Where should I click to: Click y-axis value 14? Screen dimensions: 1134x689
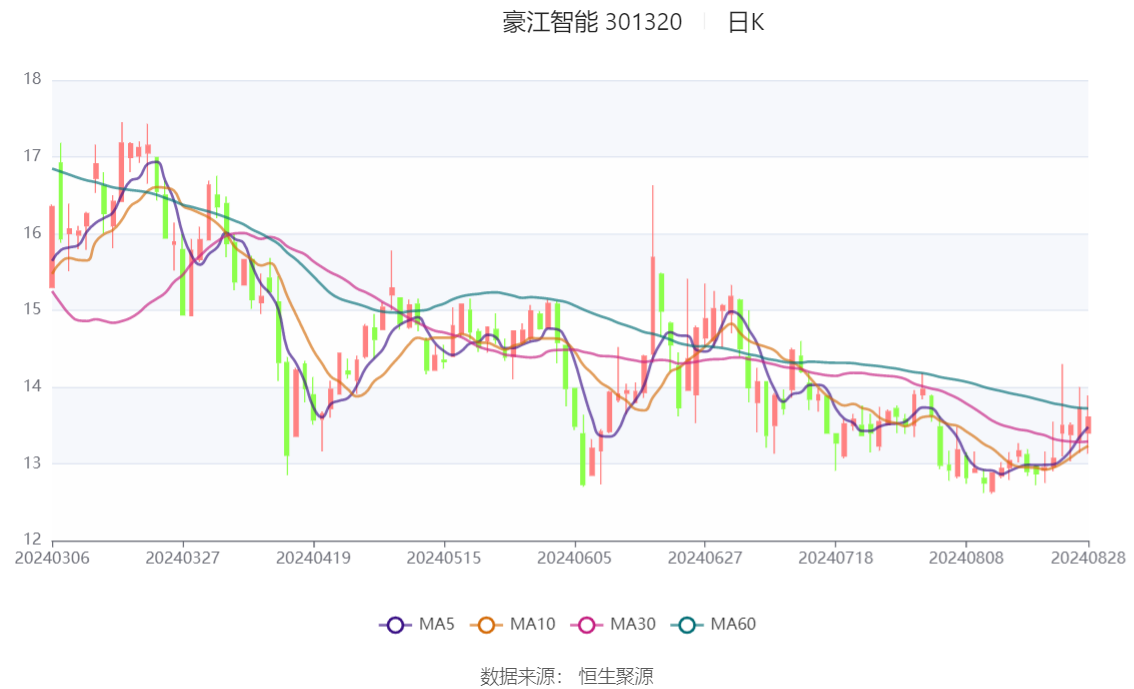pyautogui.click(x=32, y=386)
